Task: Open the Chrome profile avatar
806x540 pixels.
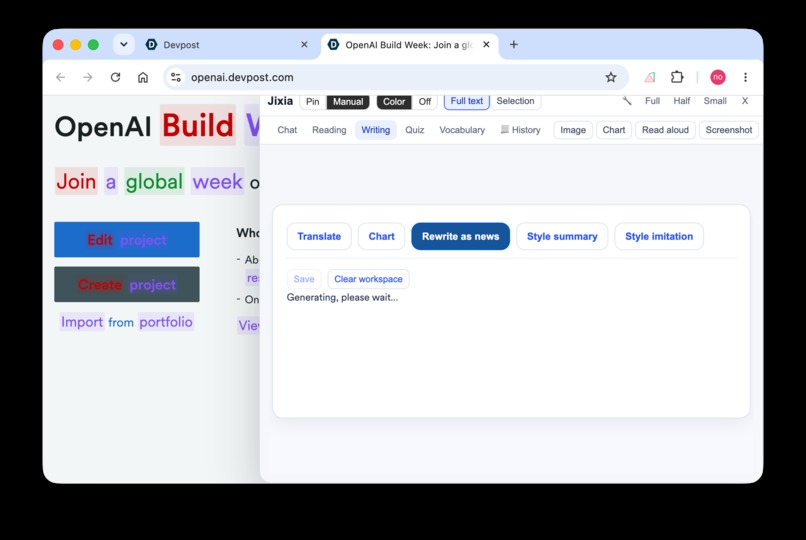Action: click(x=718, y=77)
